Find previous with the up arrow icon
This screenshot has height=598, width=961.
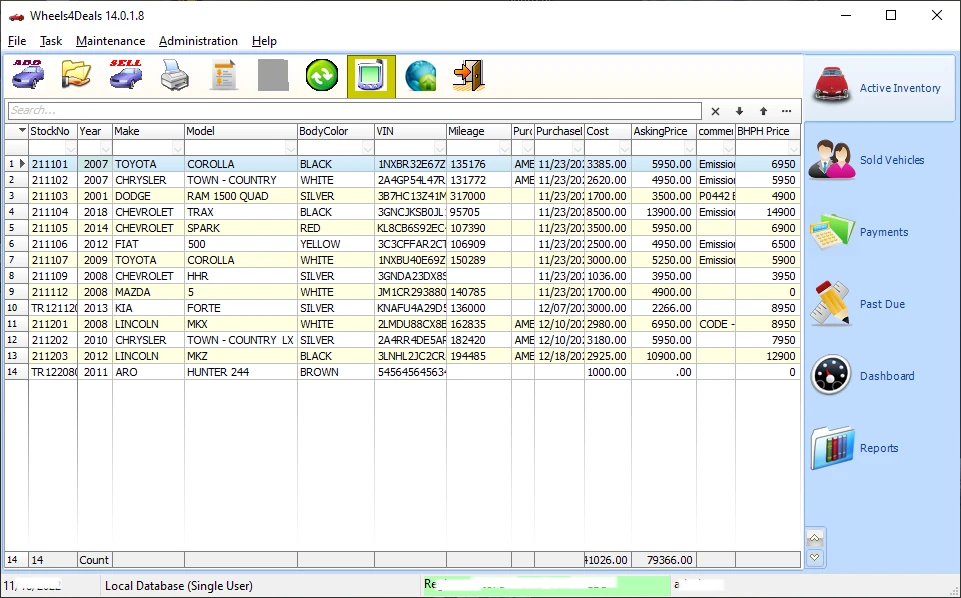(x=763, y=111)
